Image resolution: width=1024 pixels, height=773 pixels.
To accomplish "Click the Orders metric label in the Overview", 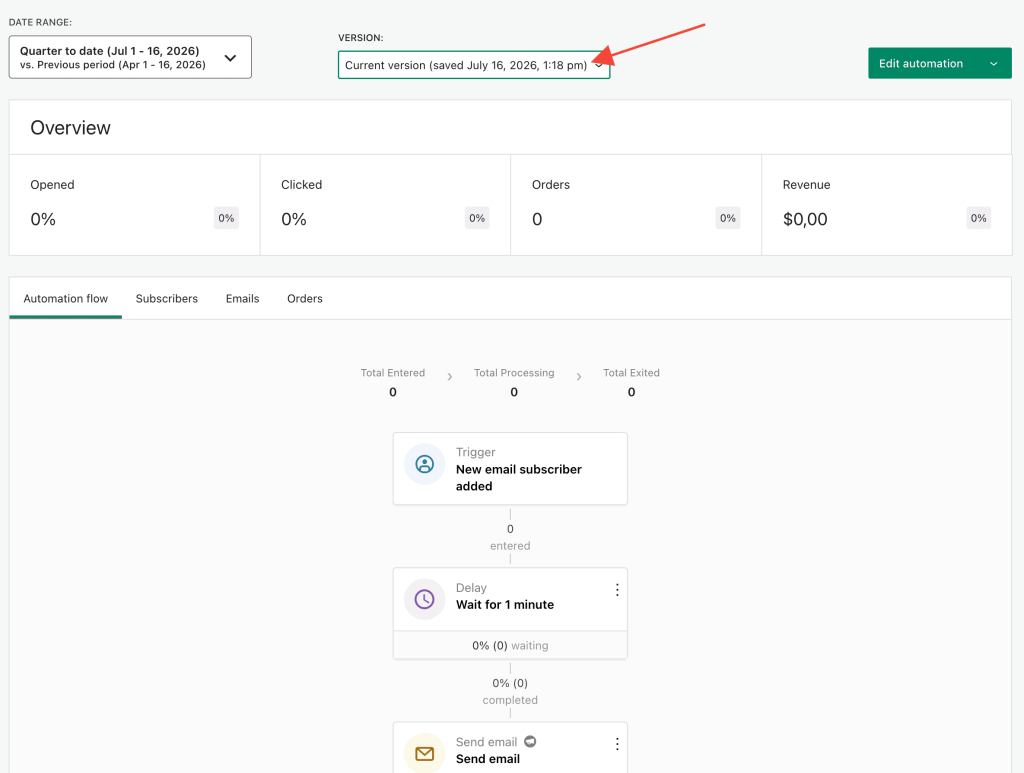I will click(551, 185).
